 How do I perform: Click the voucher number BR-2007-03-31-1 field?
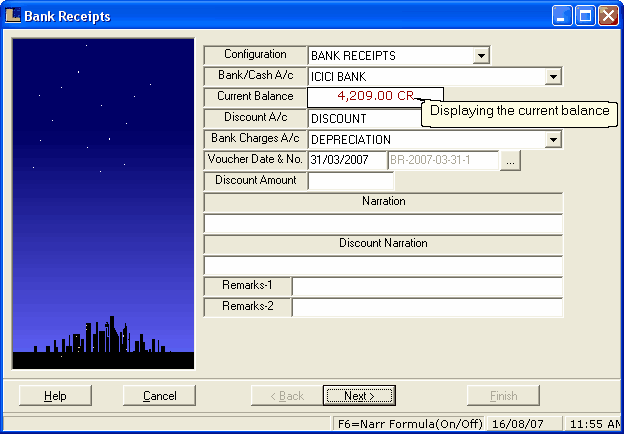443,160
